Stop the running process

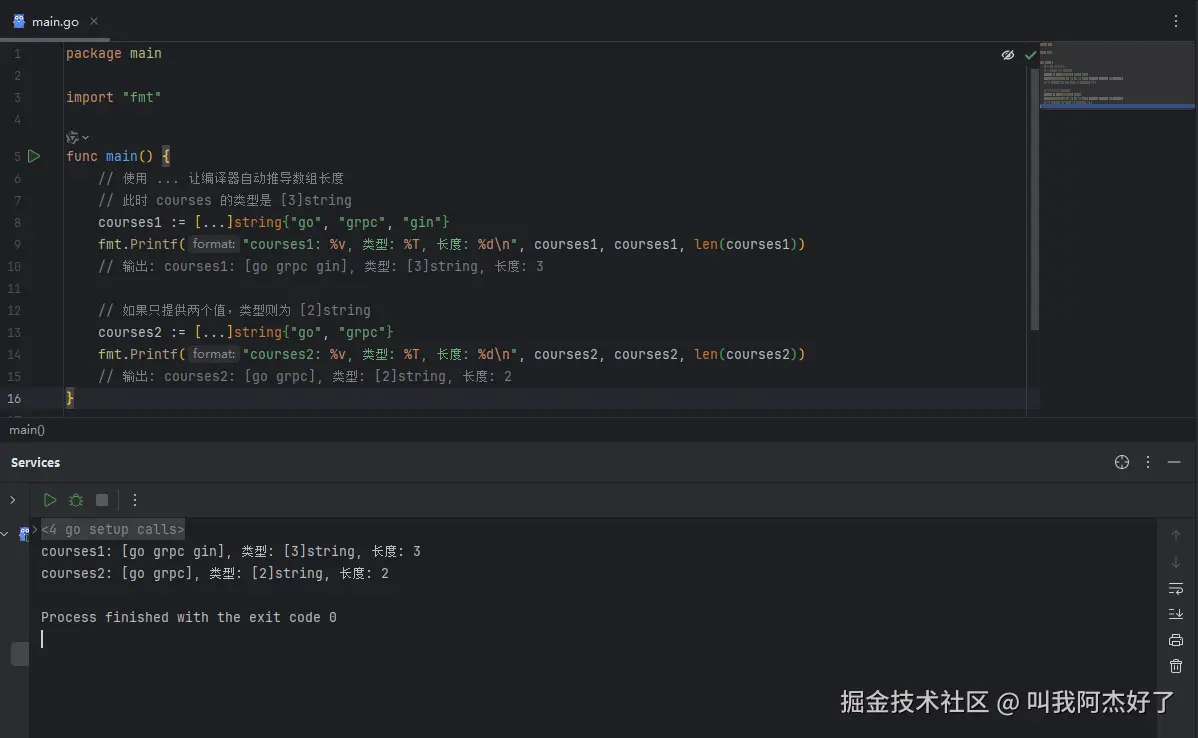(x=102, y=500)
